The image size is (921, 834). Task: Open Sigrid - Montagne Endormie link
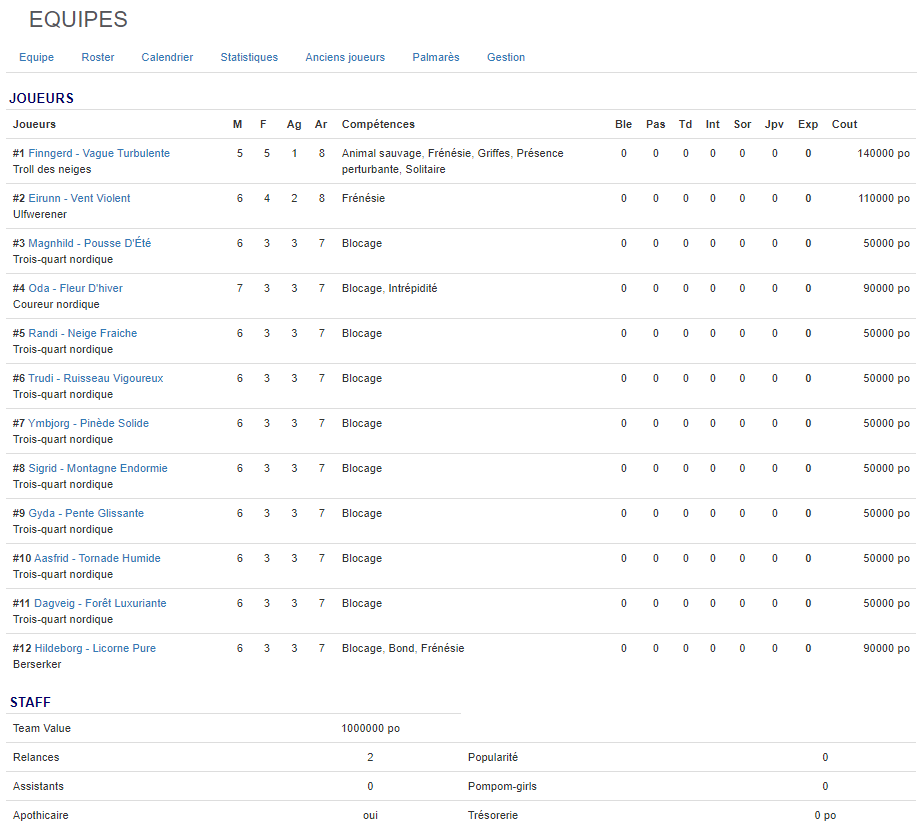[x=98, y=468]
